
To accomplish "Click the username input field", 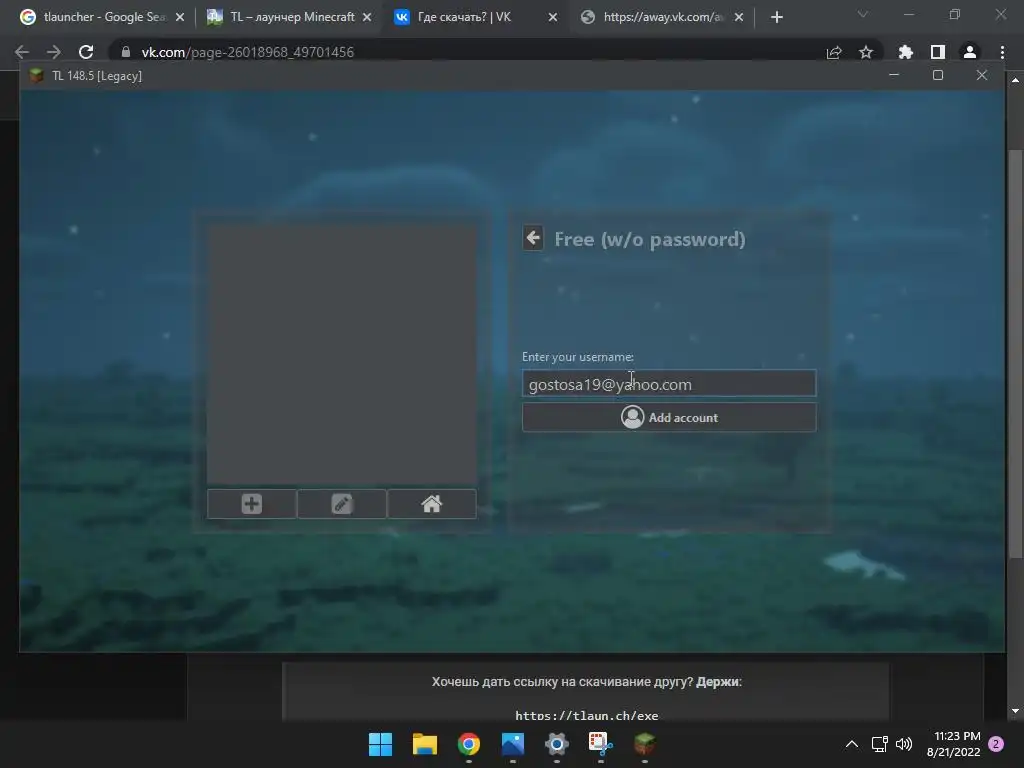I will [x=669, y=383].
